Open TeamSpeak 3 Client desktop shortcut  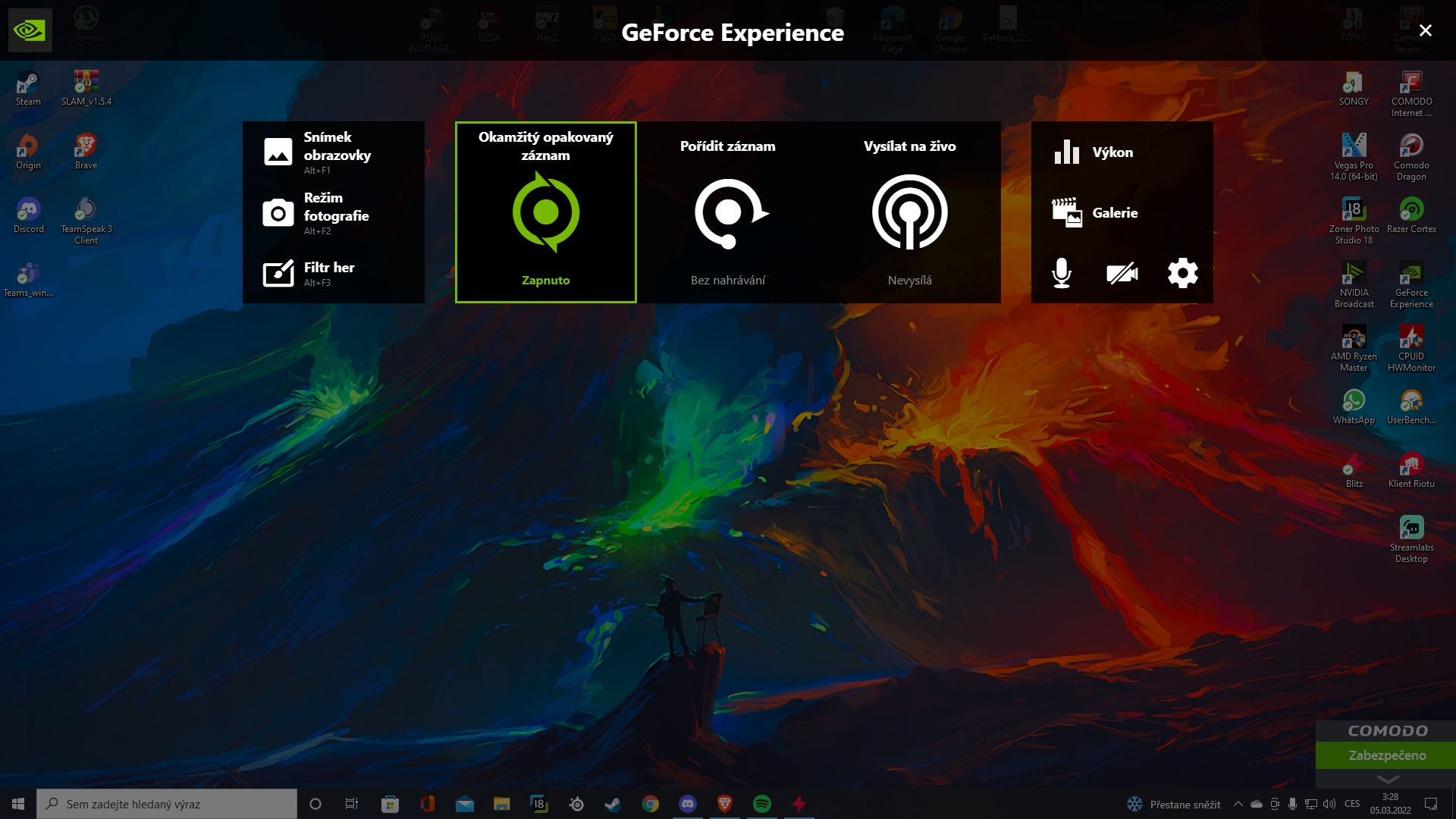(86, 221)
